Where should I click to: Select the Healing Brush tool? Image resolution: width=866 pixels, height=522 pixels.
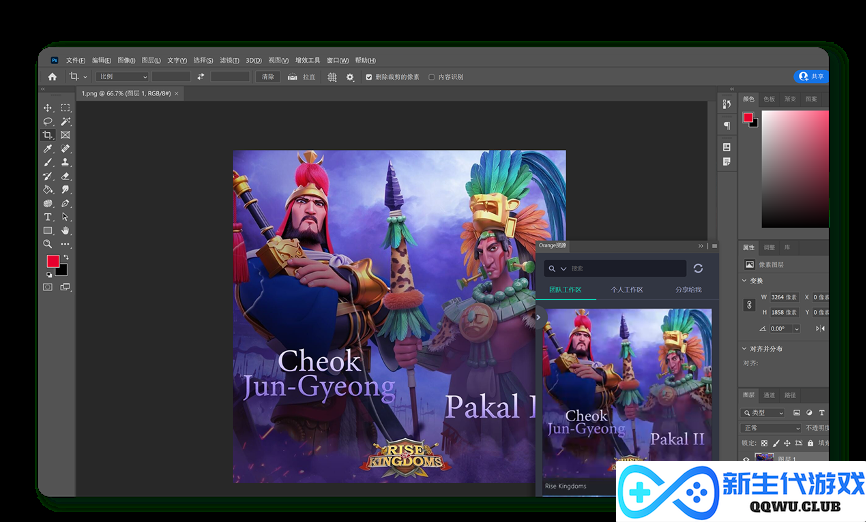tap(66, 149)
